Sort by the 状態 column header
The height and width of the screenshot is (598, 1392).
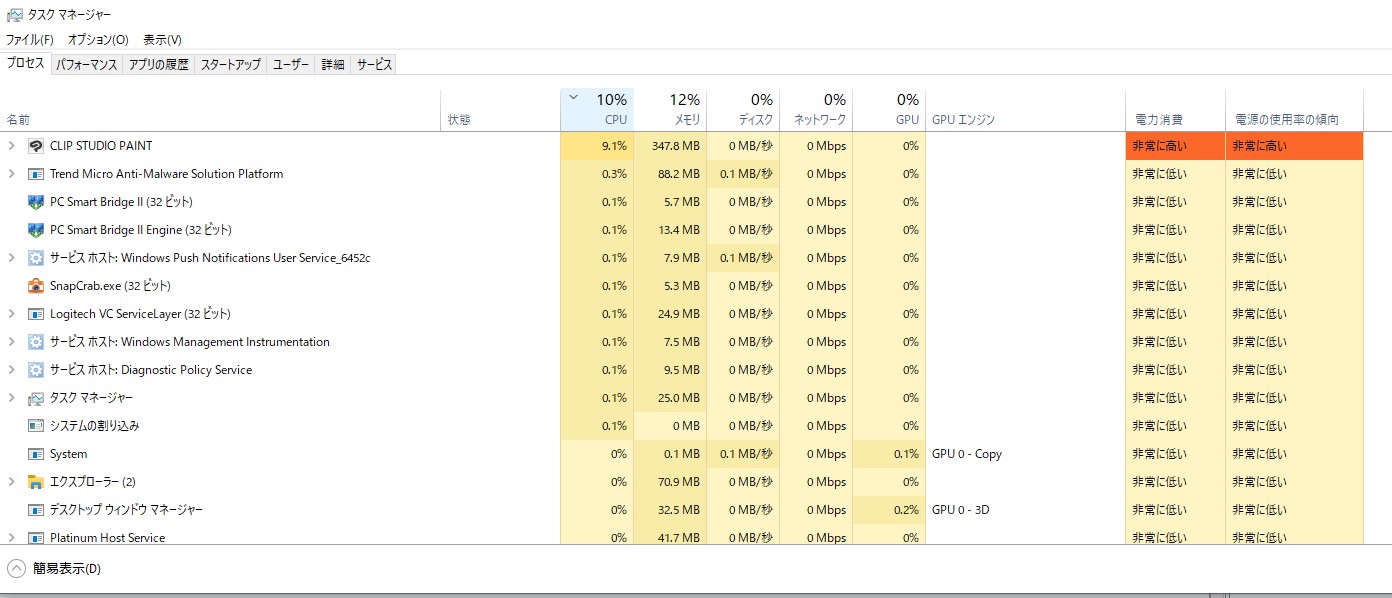coord(500,110)
